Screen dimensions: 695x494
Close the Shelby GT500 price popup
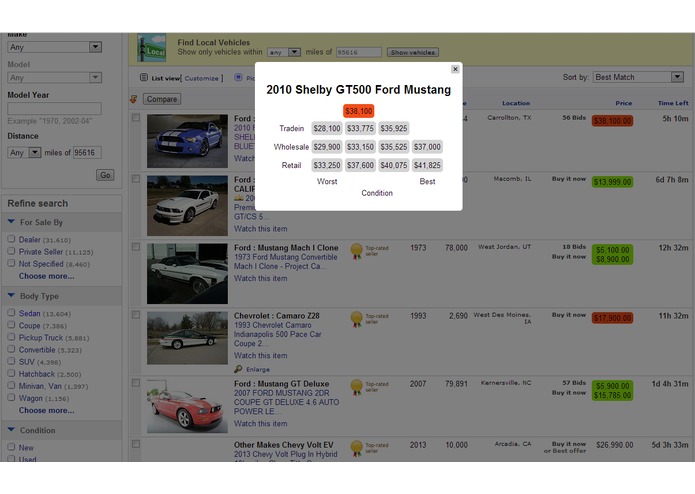(455, 69)
